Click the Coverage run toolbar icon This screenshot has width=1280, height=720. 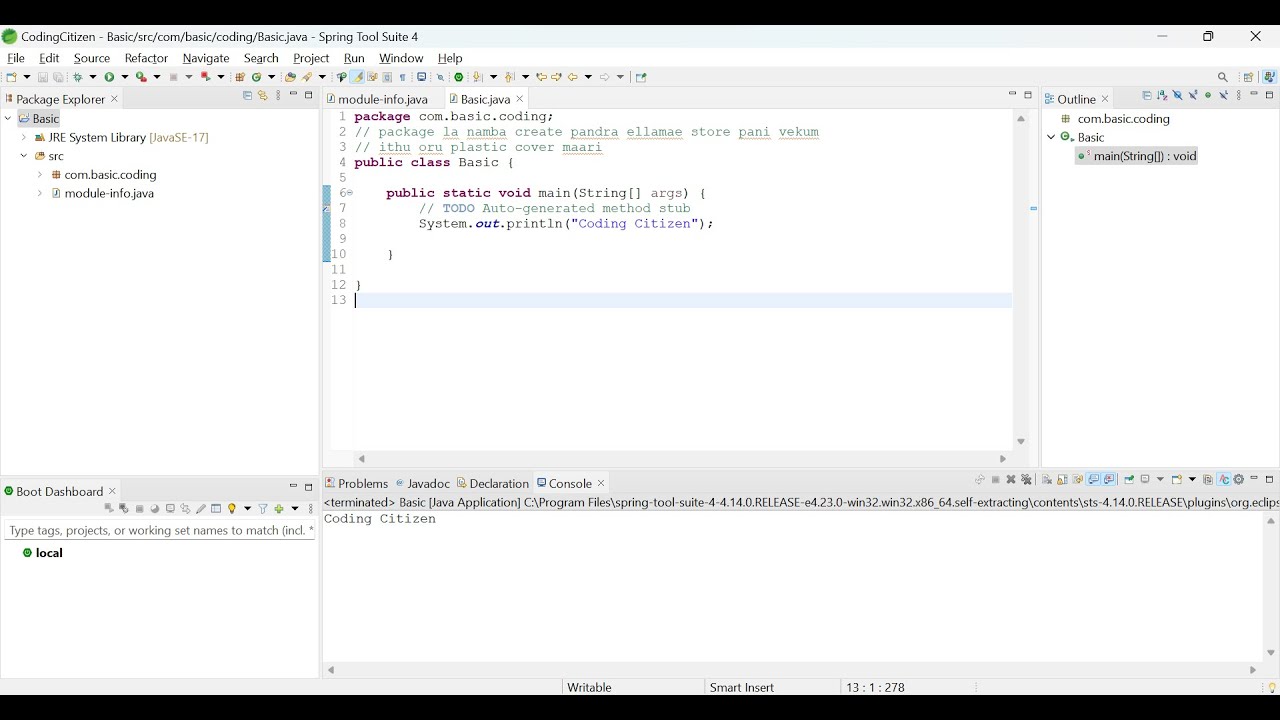pos(141,77)
